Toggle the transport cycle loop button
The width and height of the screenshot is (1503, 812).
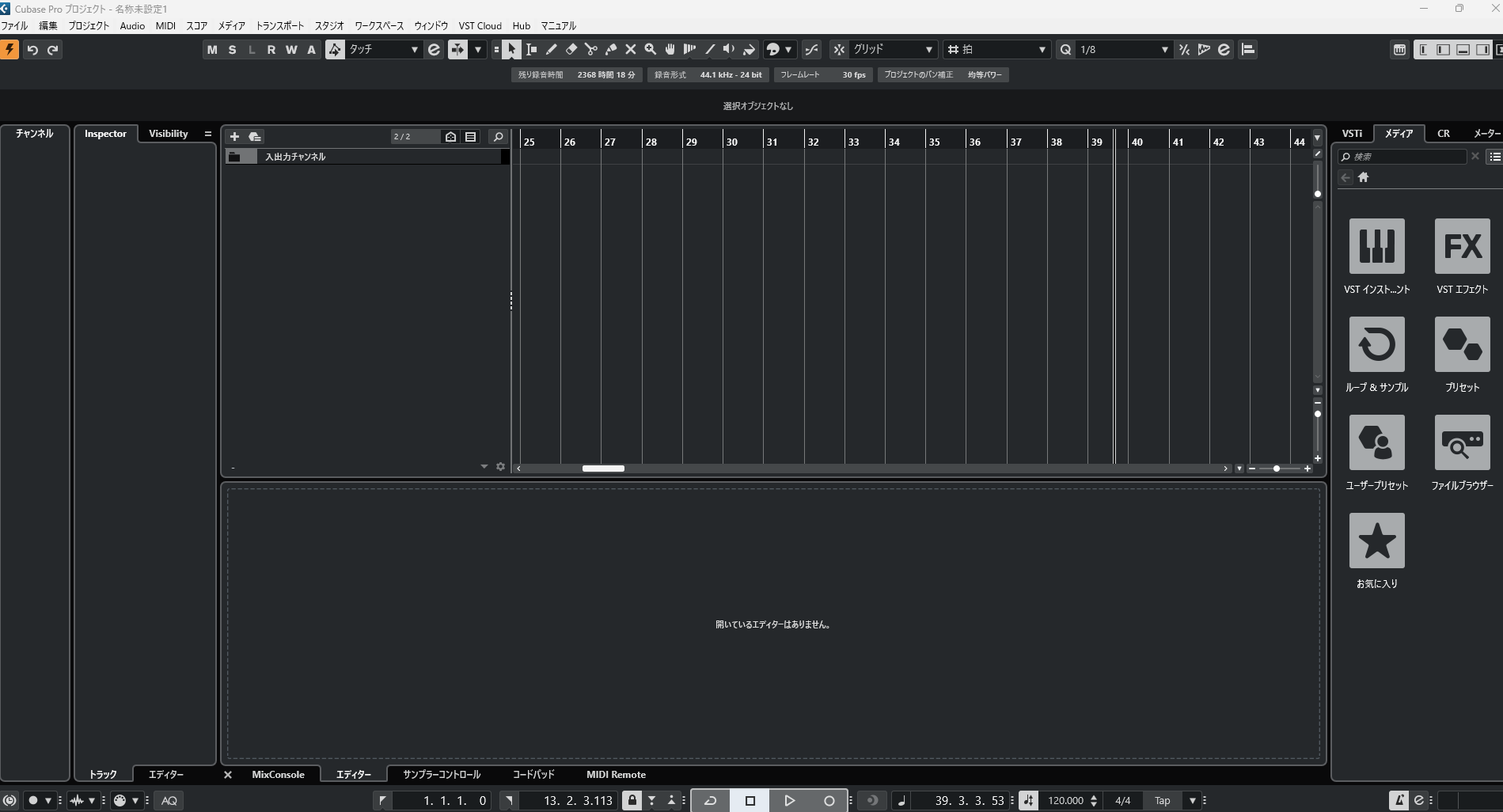pos(710,800)
